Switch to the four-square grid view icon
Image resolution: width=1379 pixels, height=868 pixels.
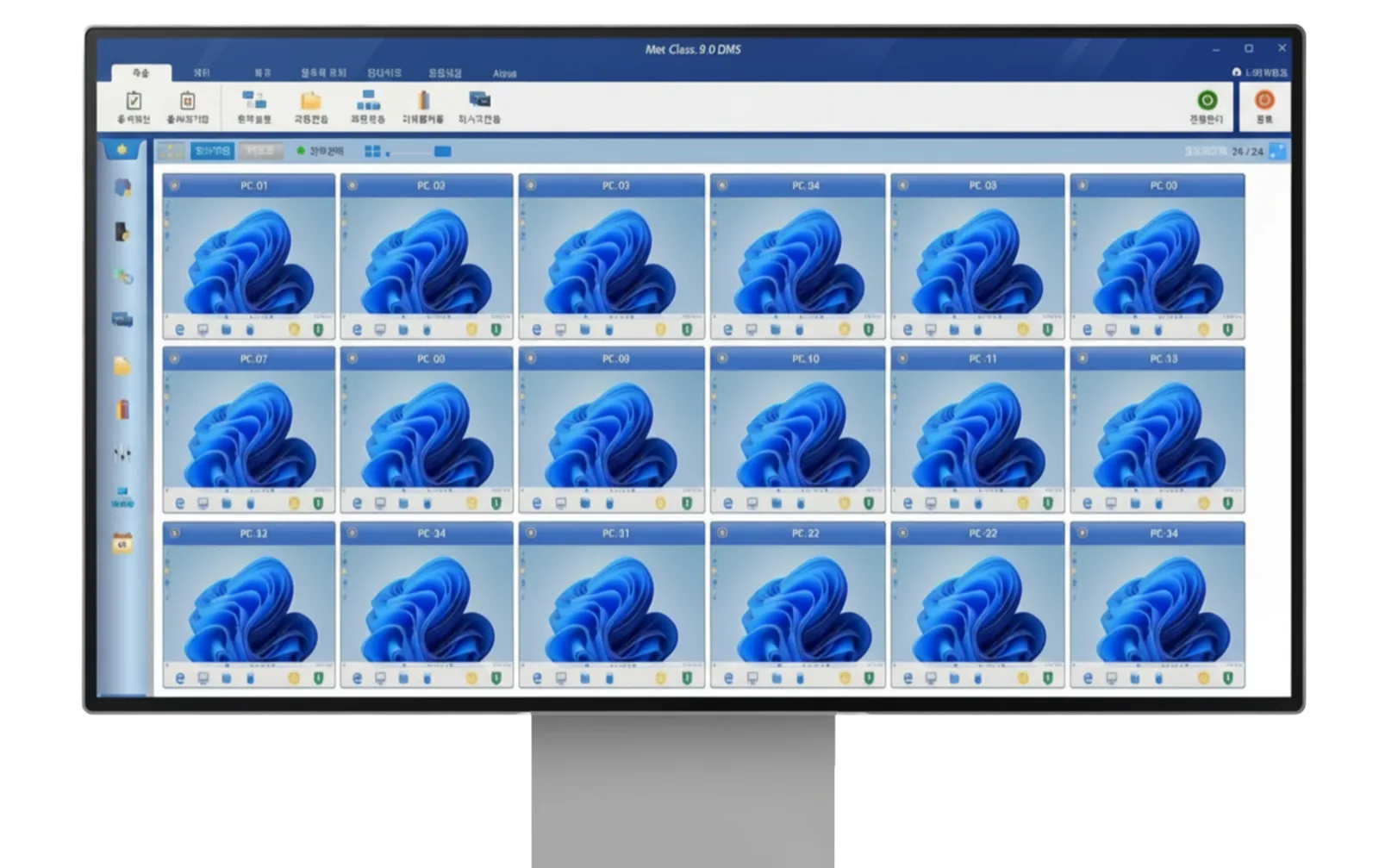pos(372,152)
